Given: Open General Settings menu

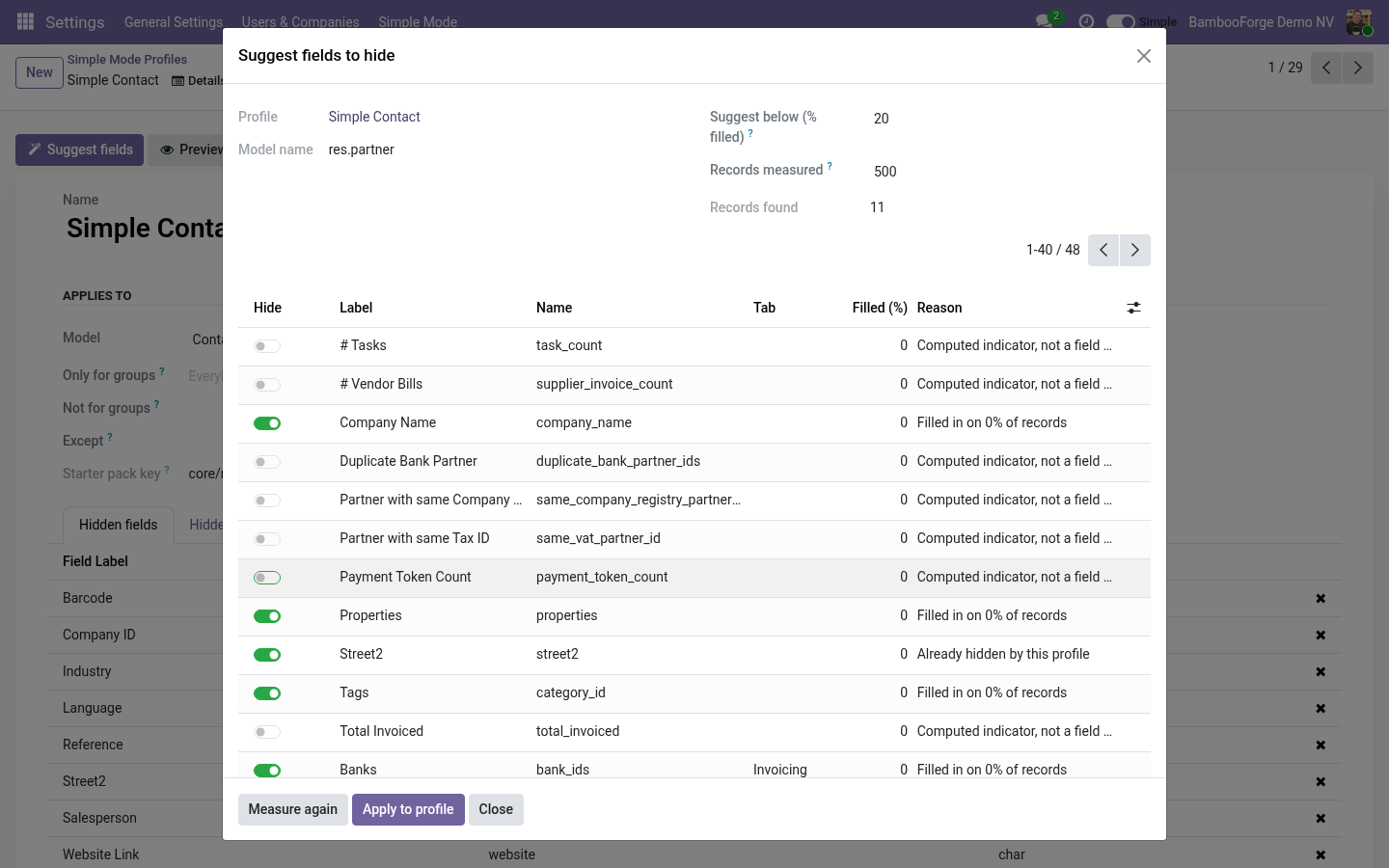Looking at the screenshot, I should 174,21.
